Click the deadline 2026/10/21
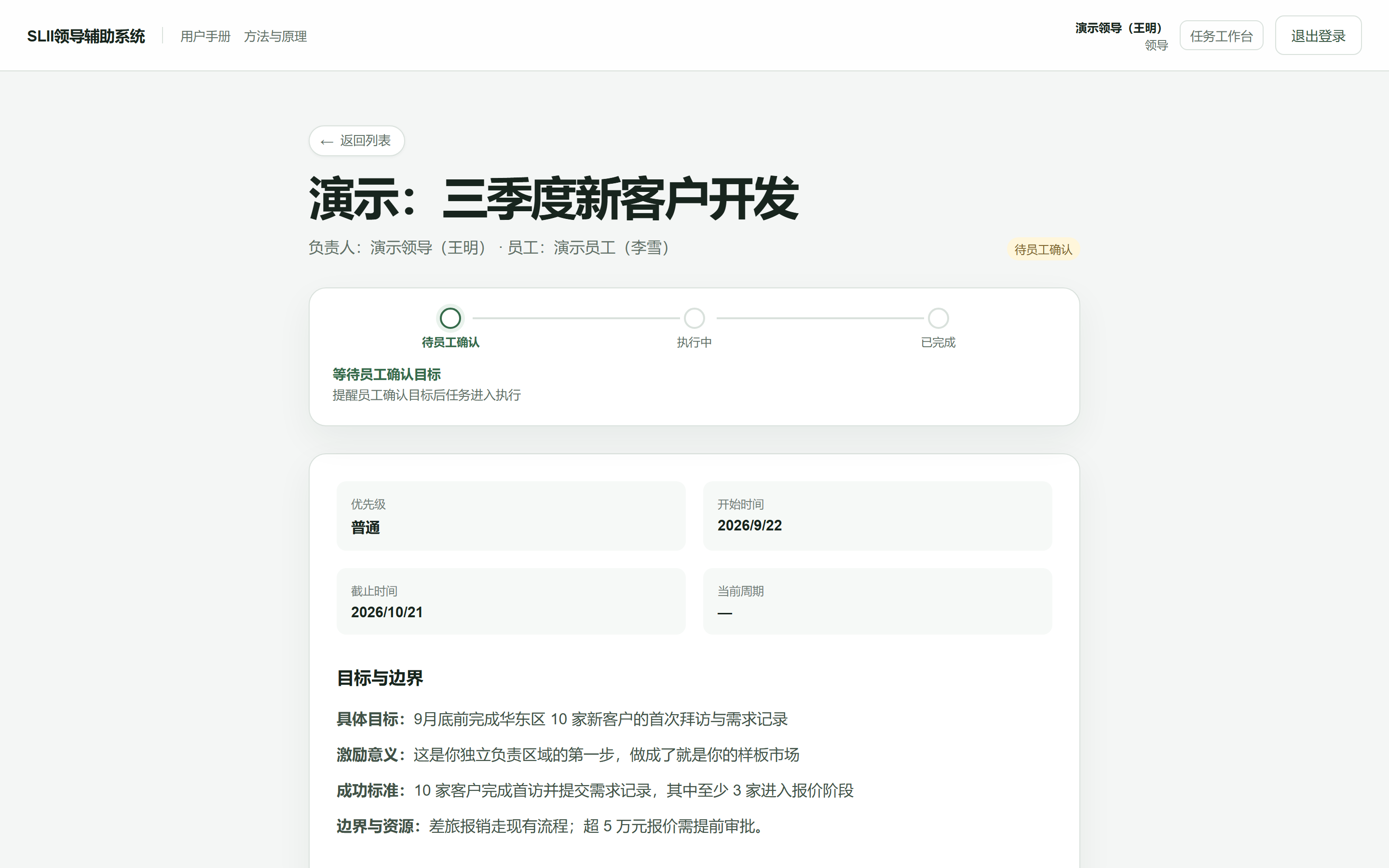Screen dimensions: 1389x868 pyautogui.click(x=386, y=612)
